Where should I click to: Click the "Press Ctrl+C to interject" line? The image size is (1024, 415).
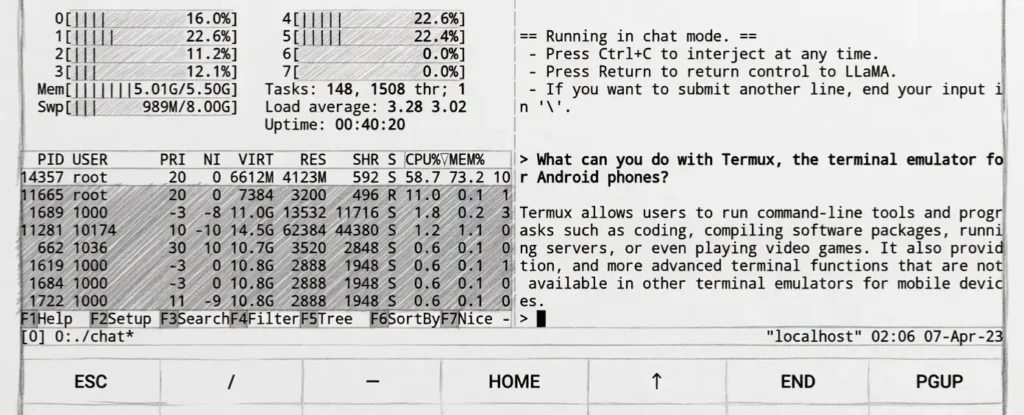704,54
